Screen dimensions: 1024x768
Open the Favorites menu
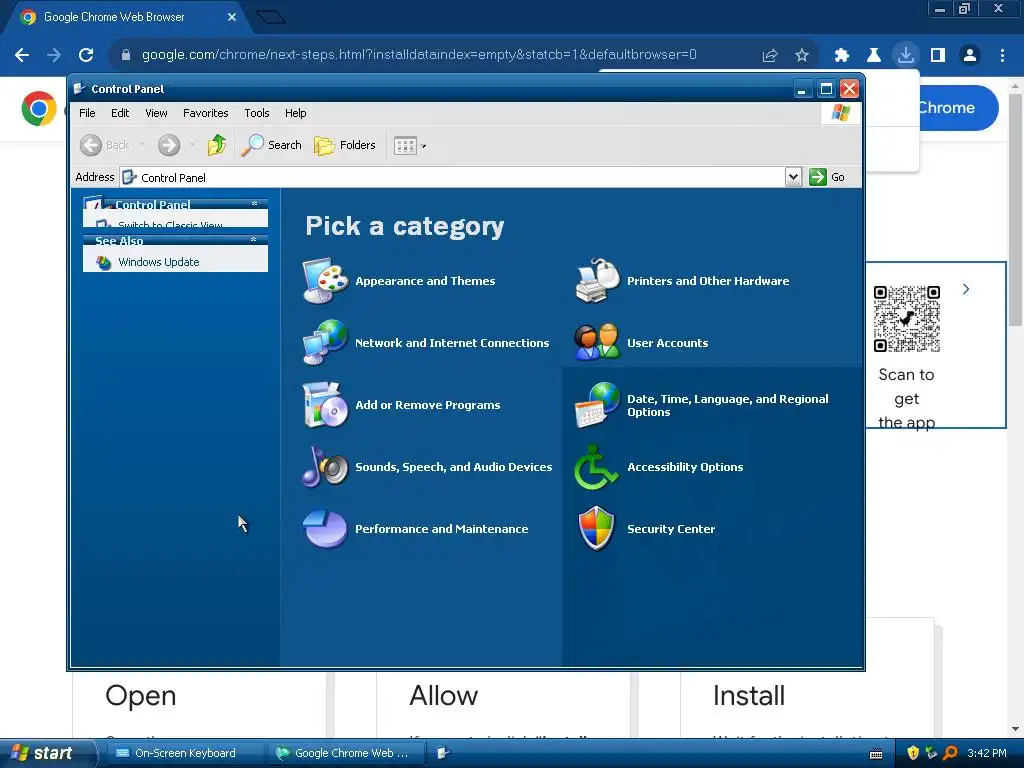coord(206,113)
